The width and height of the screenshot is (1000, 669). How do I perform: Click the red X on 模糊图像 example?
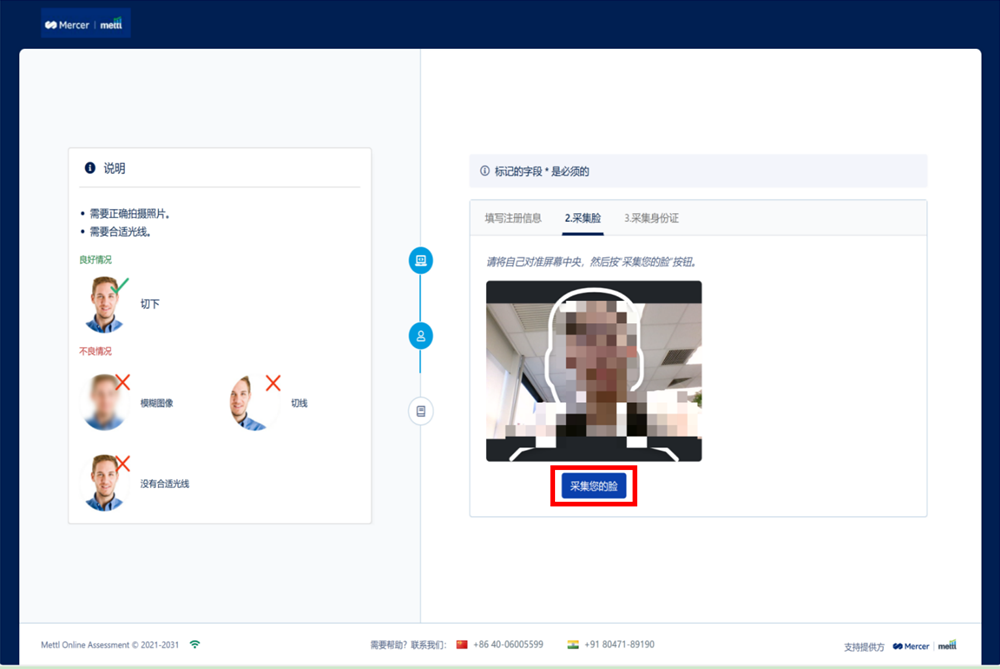[123, 381]
